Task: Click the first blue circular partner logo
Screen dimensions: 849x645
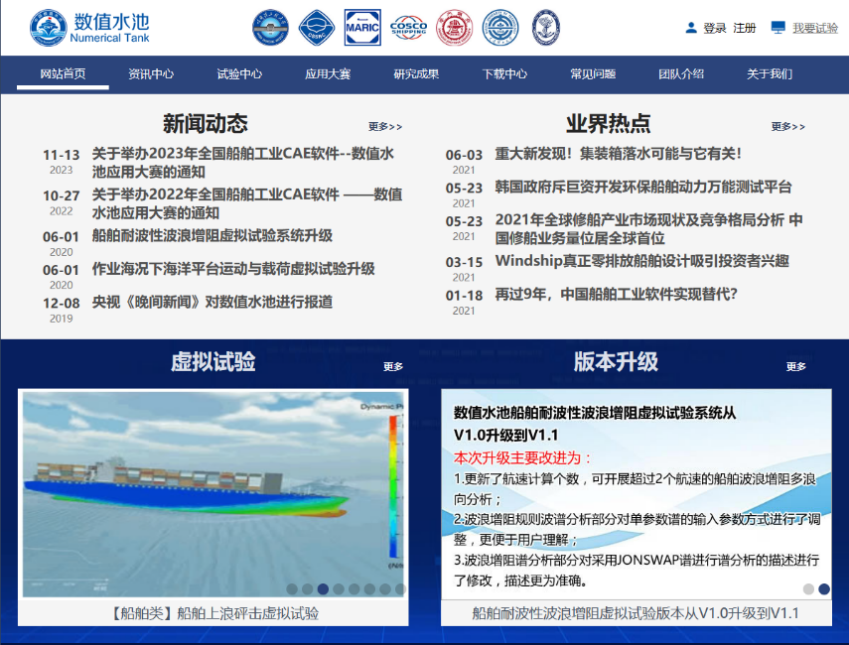Action: [x=270, y=28]
